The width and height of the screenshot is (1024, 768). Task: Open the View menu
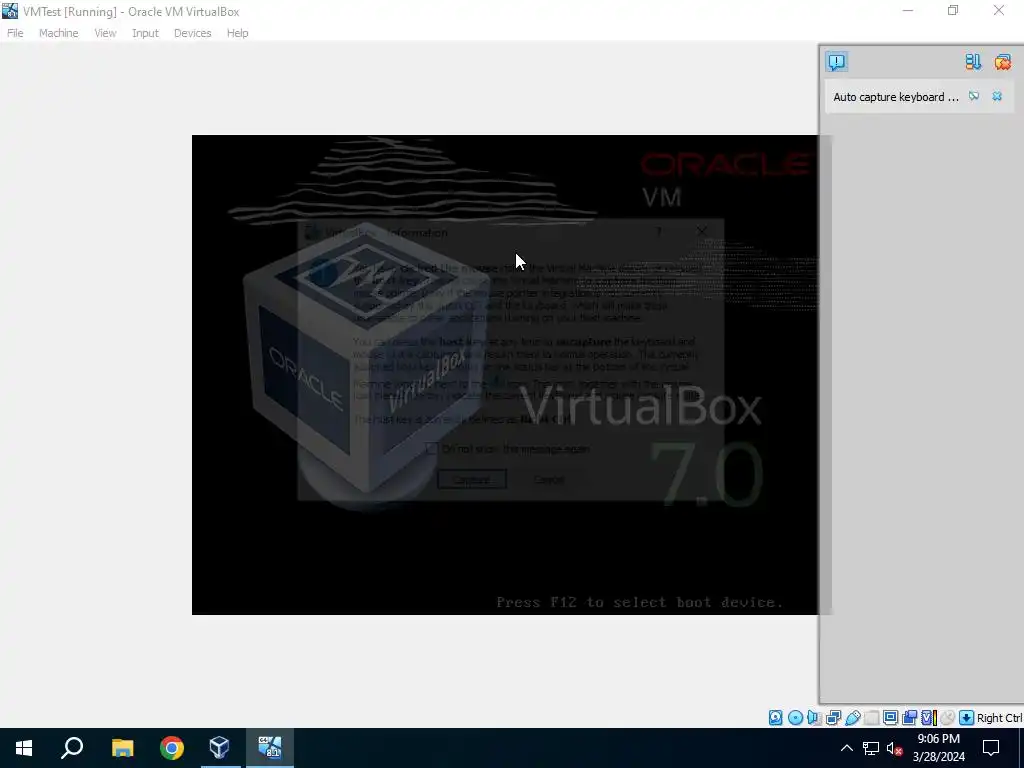pos(104,33)
